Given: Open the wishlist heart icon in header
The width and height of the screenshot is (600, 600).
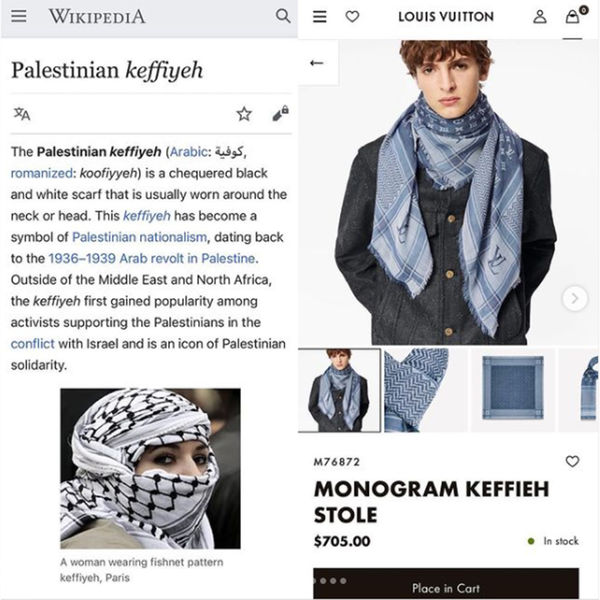Looking at the screenshot, I should [x=352, y=16].
